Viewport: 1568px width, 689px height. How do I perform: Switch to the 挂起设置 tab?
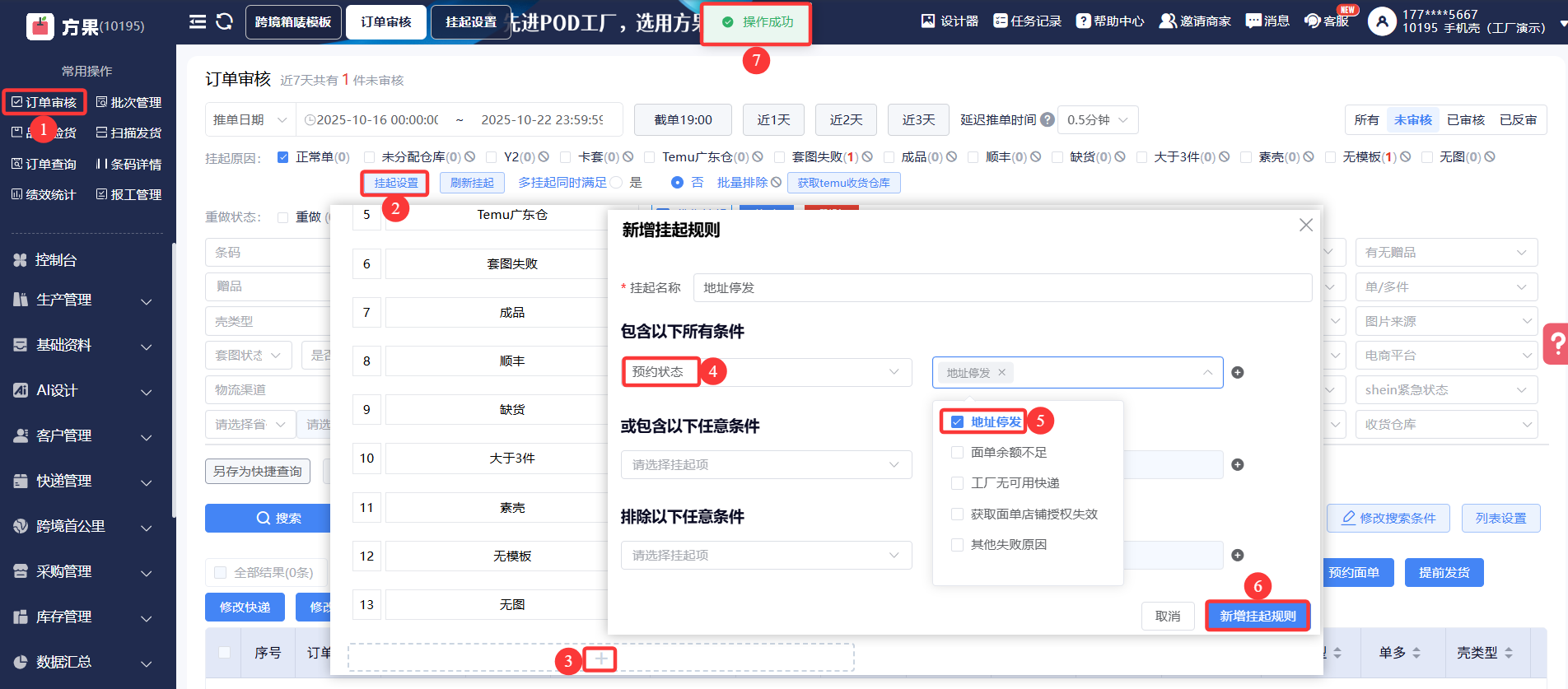click(x=471, y=22)
